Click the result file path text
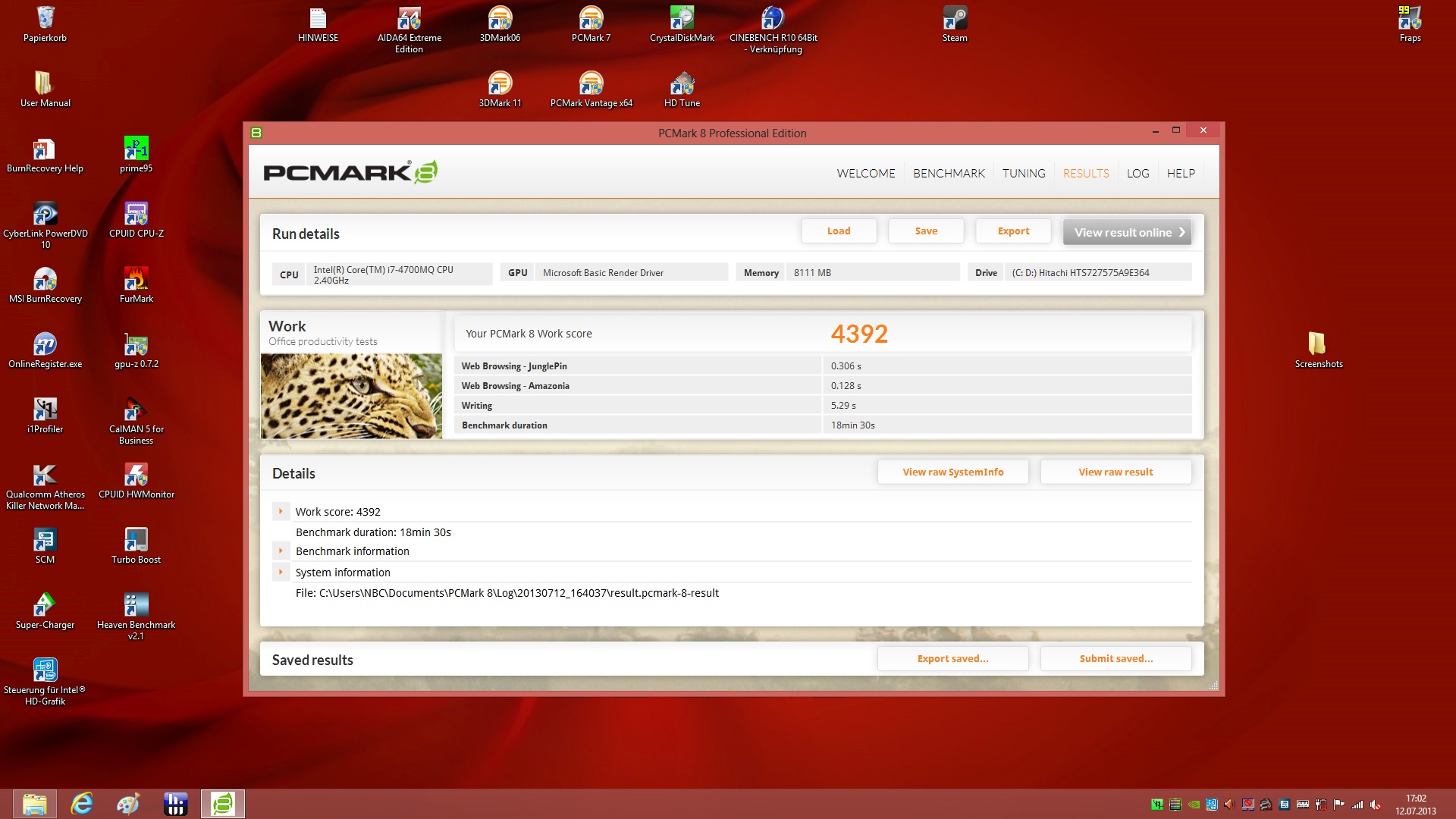The height and width of the screenshot is (819, 1456). click(x=507, y=593)
